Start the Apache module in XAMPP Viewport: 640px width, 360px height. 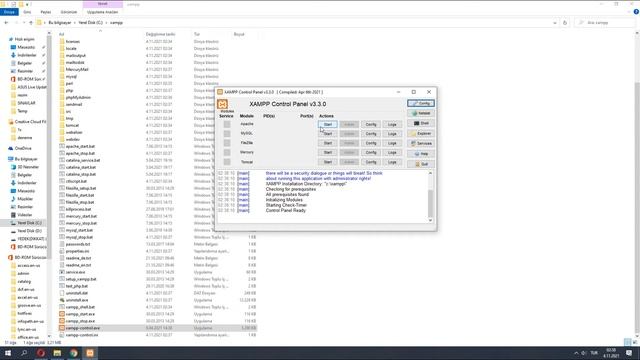tap(328, 124)
